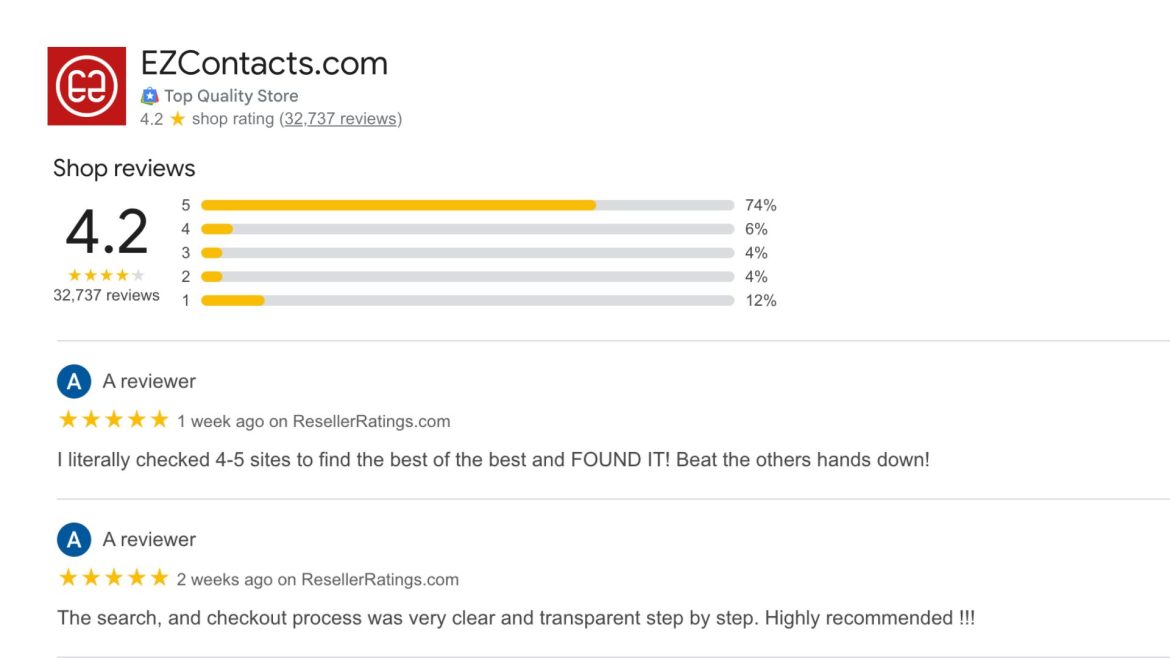Screen dimensions: 1170x658
Task: Click the 74% percentage label
Action: [x=762, y=204]
